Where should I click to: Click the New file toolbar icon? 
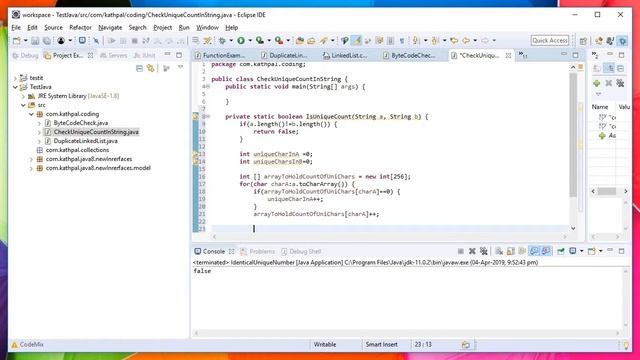tap(17, 40)
